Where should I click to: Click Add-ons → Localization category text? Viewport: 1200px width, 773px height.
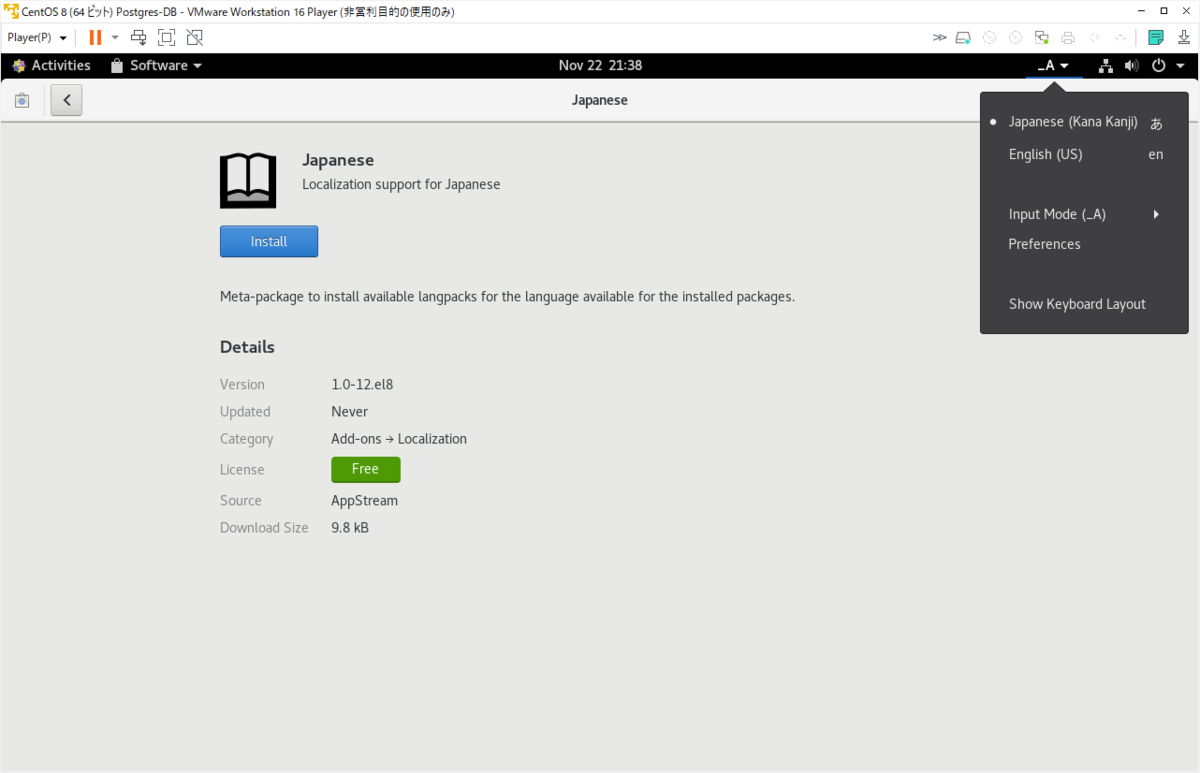tap(399, 438)
